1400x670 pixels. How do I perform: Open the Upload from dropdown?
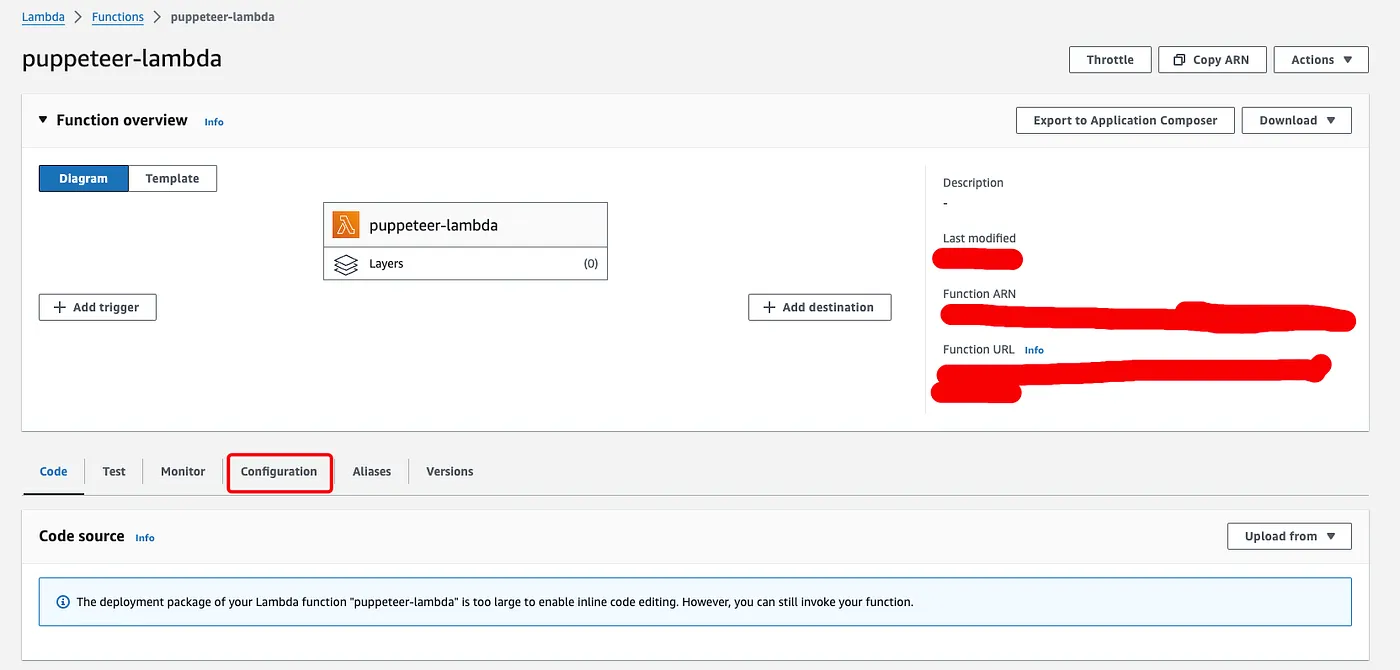tap(1289, 536)
